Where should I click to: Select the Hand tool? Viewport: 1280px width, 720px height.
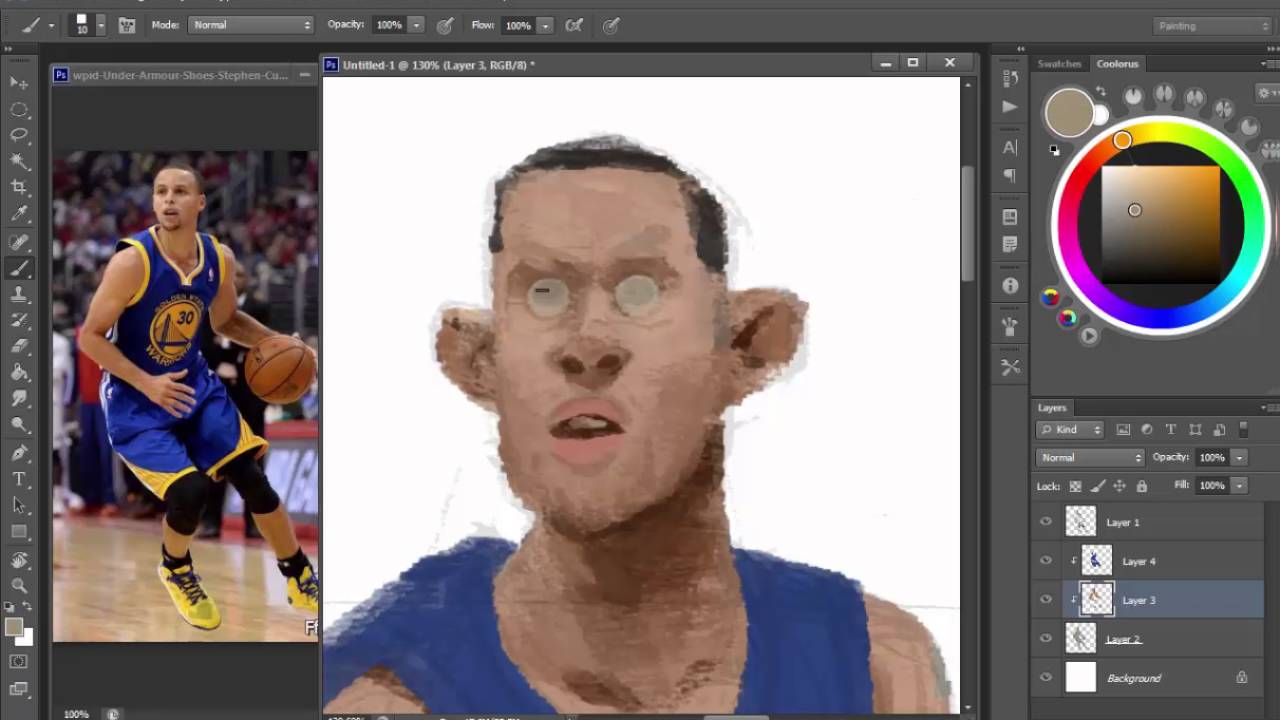[x=19, y=560]
